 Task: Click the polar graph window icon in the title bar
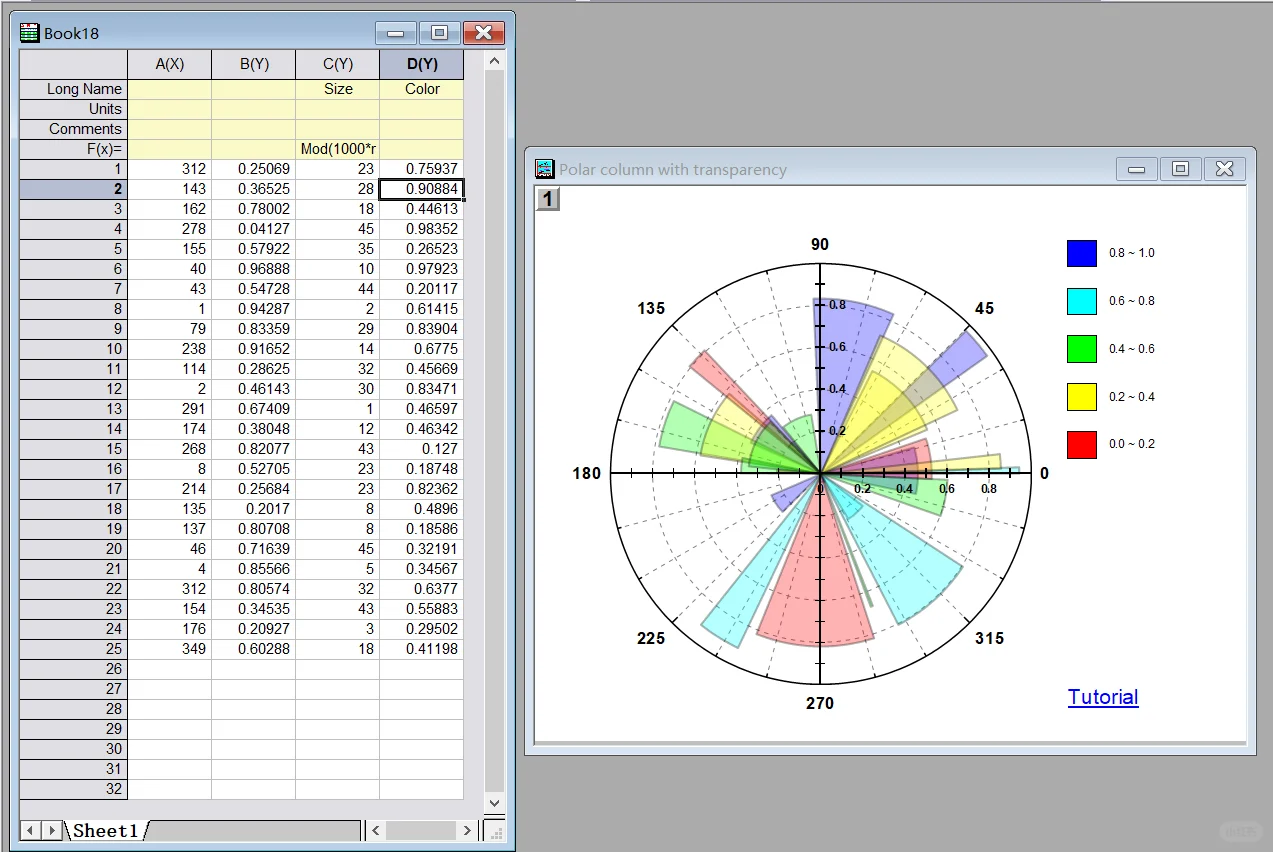[545, 169]
